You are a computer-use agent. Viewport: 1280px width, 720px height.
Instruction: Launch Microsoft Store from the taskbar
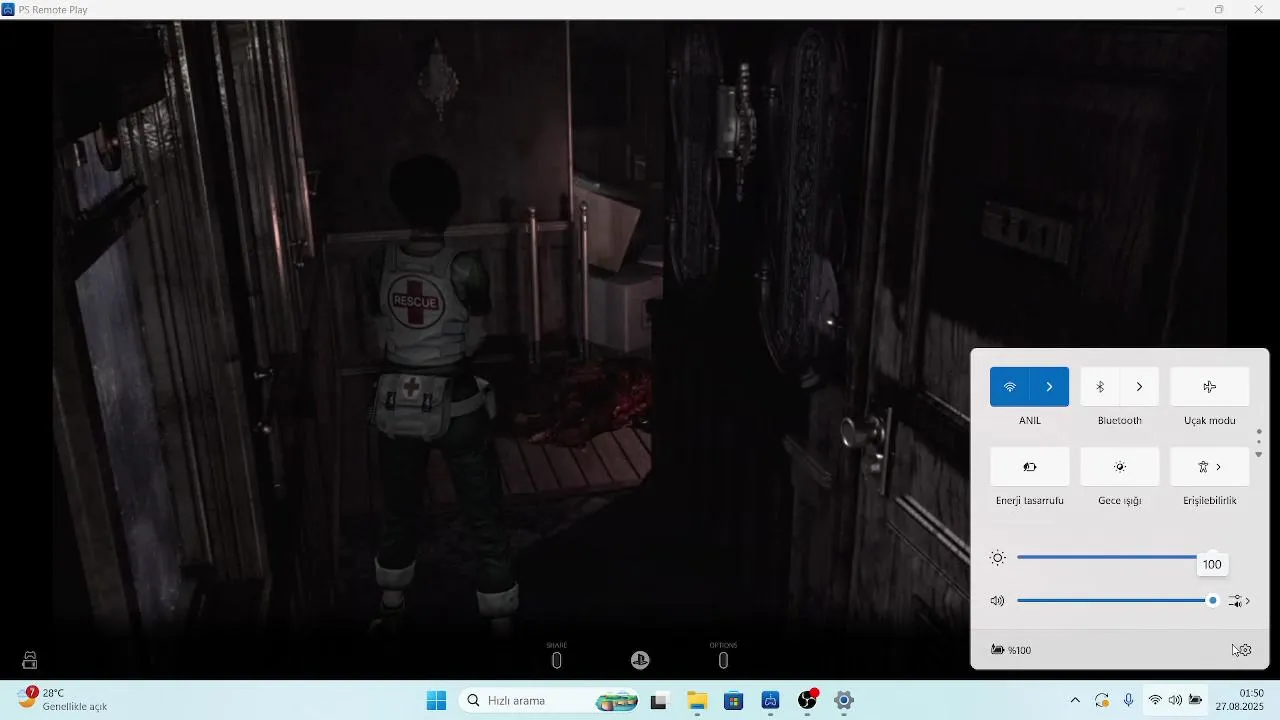pyautogui.click(x=734, y=701)
